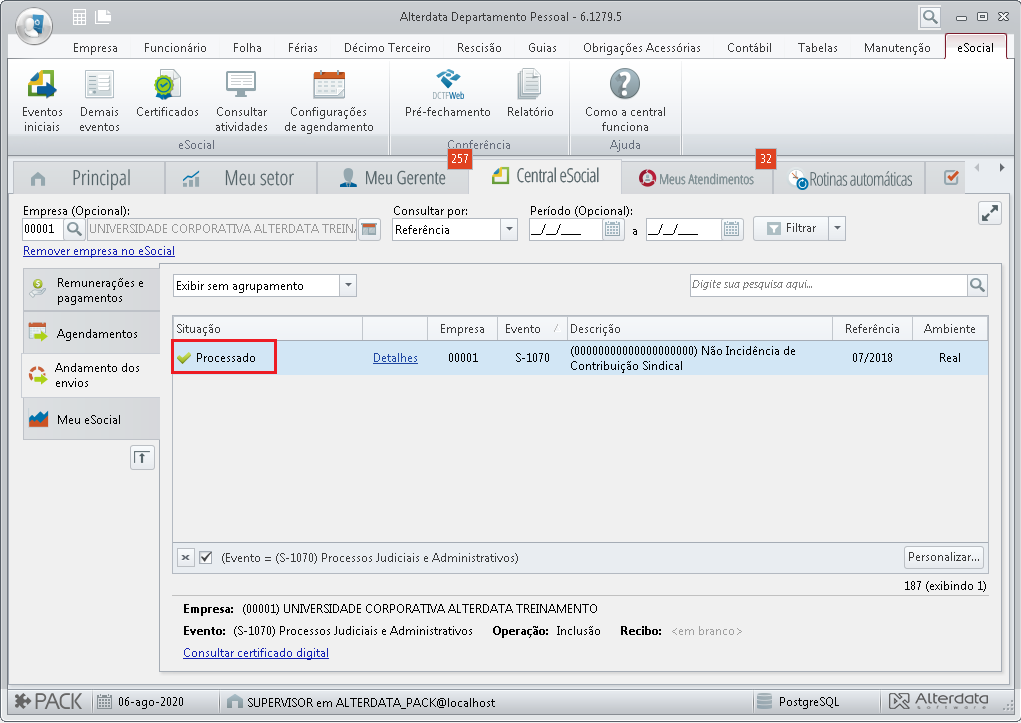This screenshot has width=1021, height=723.
Task: Click the Empresa code field 00001
Action: click(43, 229)
